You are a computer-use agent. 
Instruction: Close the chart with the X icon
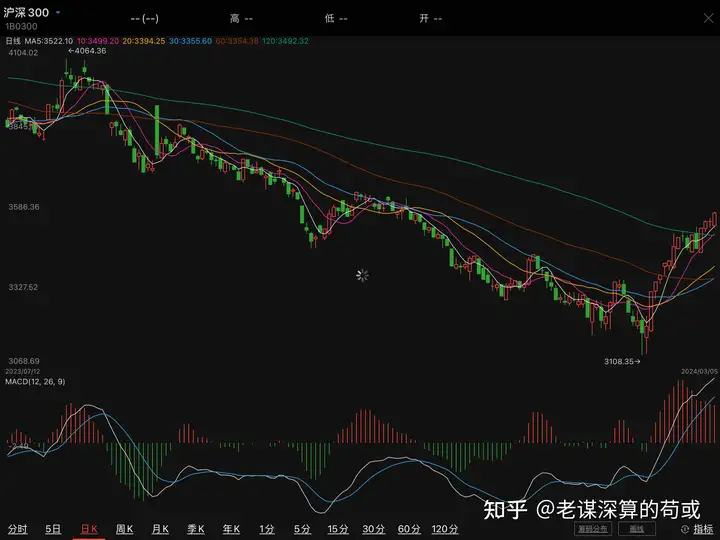tap(709, 18)
